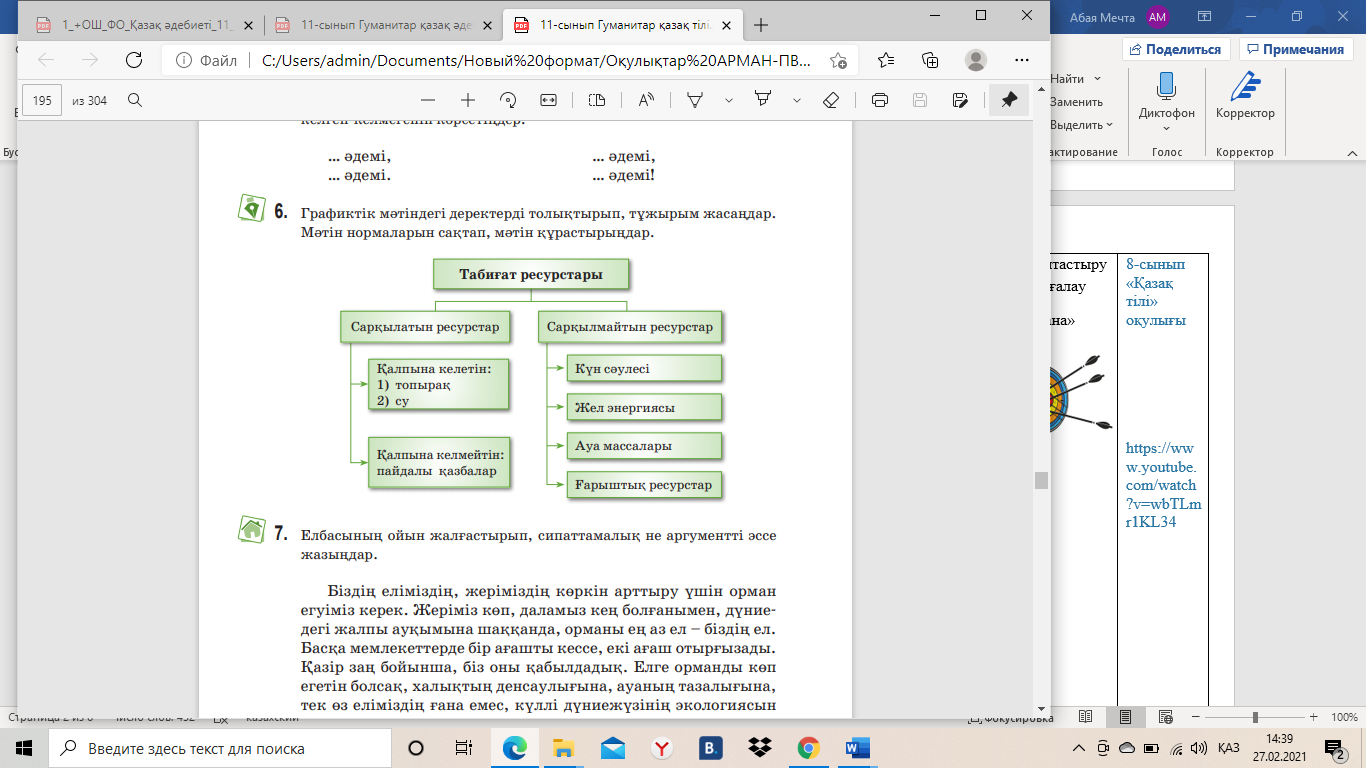Open File Explorer from taskbar

(x=564, y=748)
